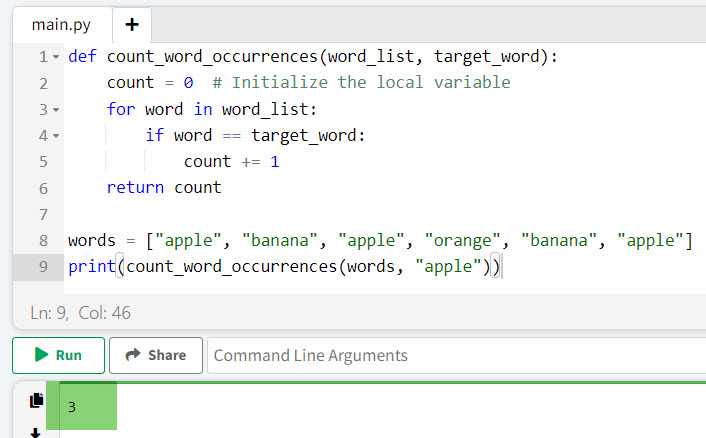Click line number 5 in the gutter
Image resolution: width=706 pixels, height=438 pixels.
point(43,162)
